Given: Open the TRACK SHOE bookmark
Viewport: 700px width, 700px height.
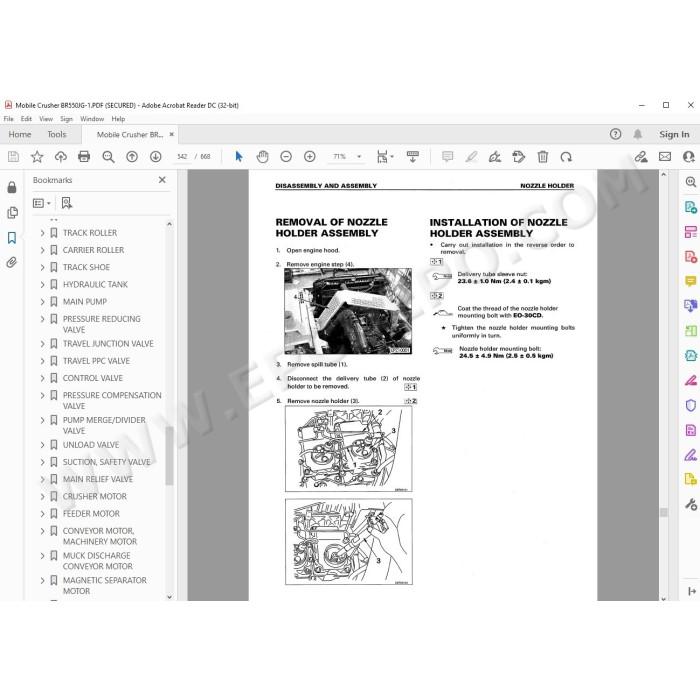Looking at the screenshot, I should [x=86, y=267].
